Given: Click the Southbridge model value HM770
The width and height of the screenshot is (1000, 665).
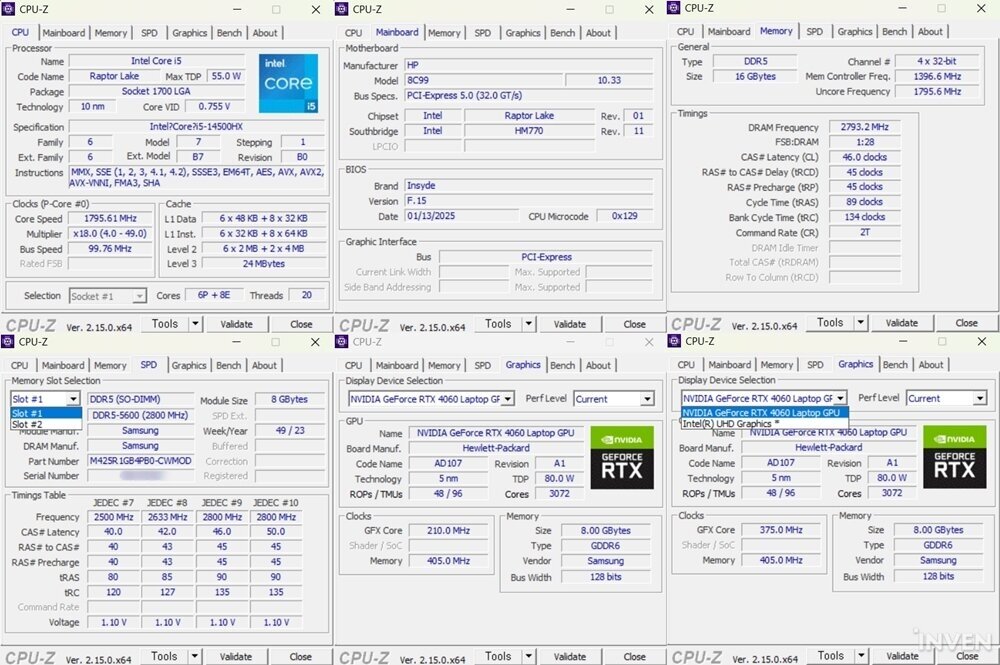Looking at the screenshot, I should pos(529,131).
